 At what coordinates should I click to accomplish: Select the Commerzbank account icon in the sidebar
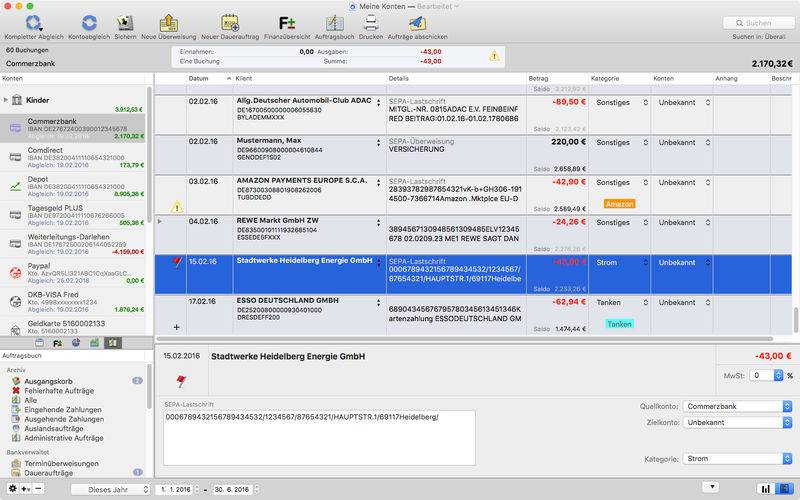coord(15,128)
